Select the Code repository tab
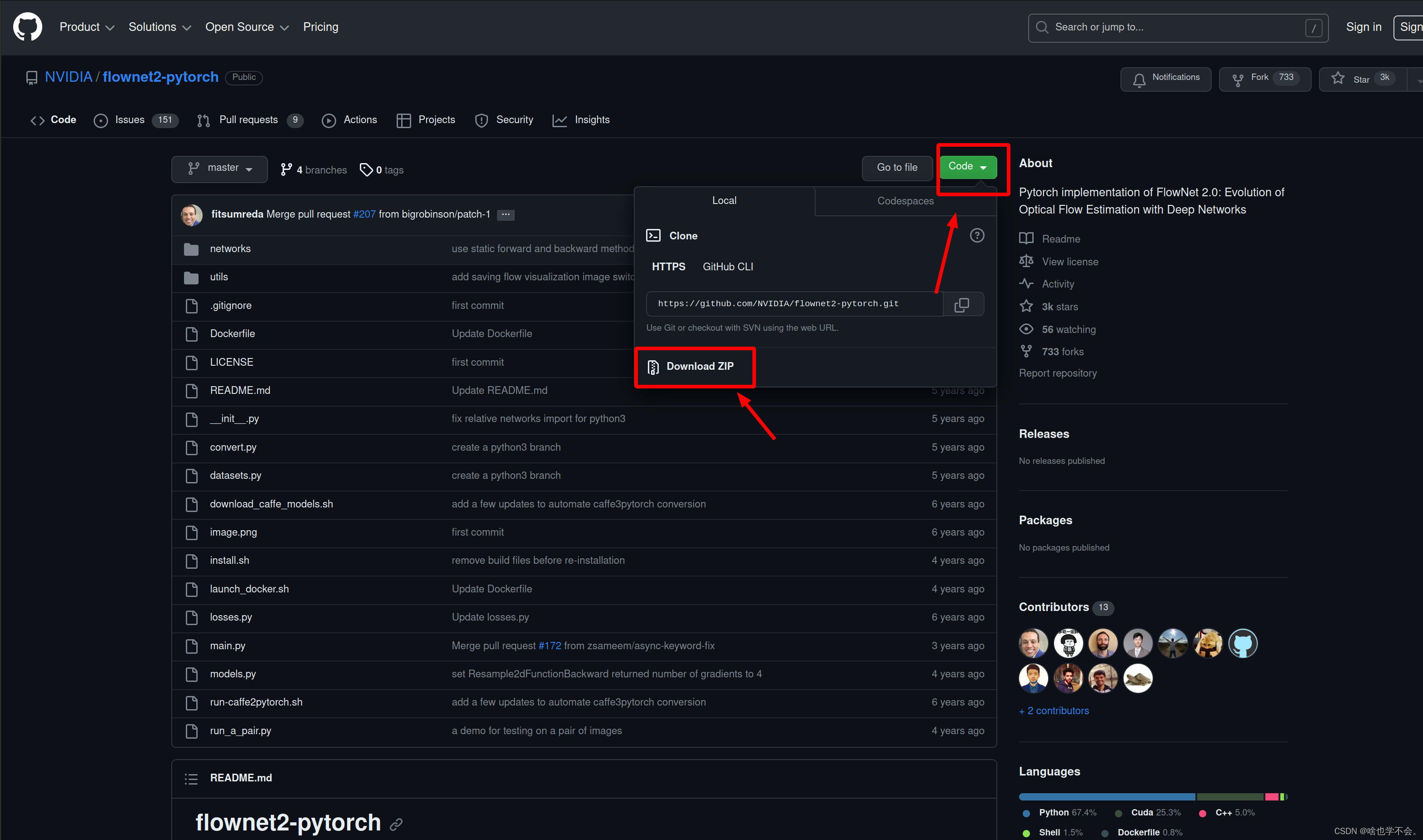This screenshot has width=1423, height=840. [x=53, y=120]
